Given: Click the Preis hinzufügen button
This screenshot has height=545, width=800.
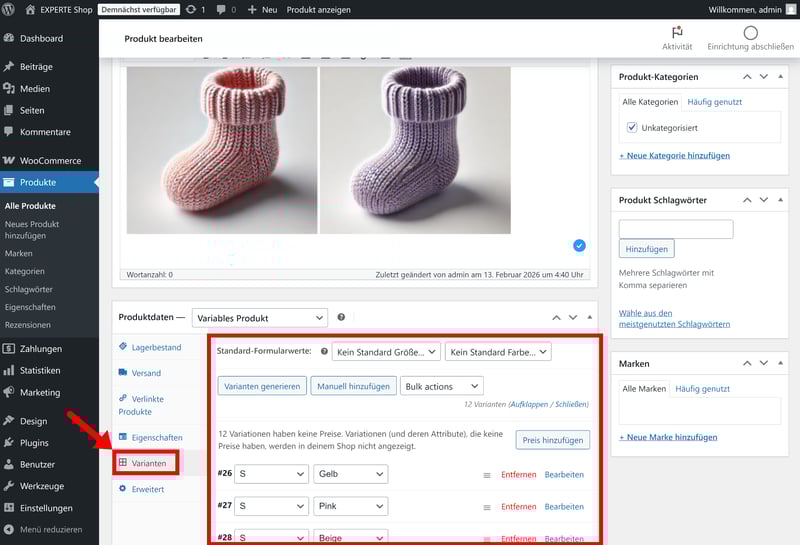Looking at the screenshot, I should (553, 440).
